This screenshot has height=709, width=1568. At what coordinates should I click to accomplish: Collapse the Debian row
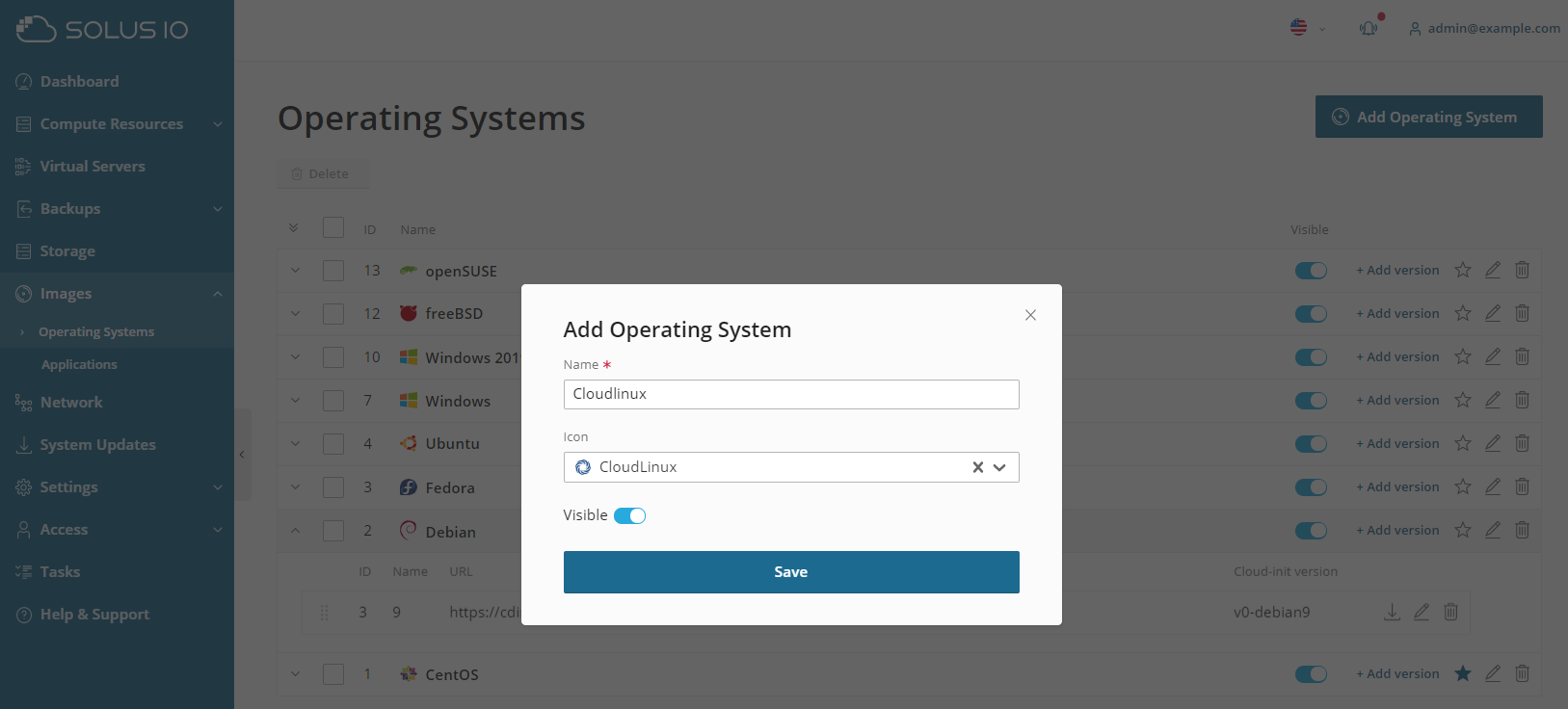[295, 531]
